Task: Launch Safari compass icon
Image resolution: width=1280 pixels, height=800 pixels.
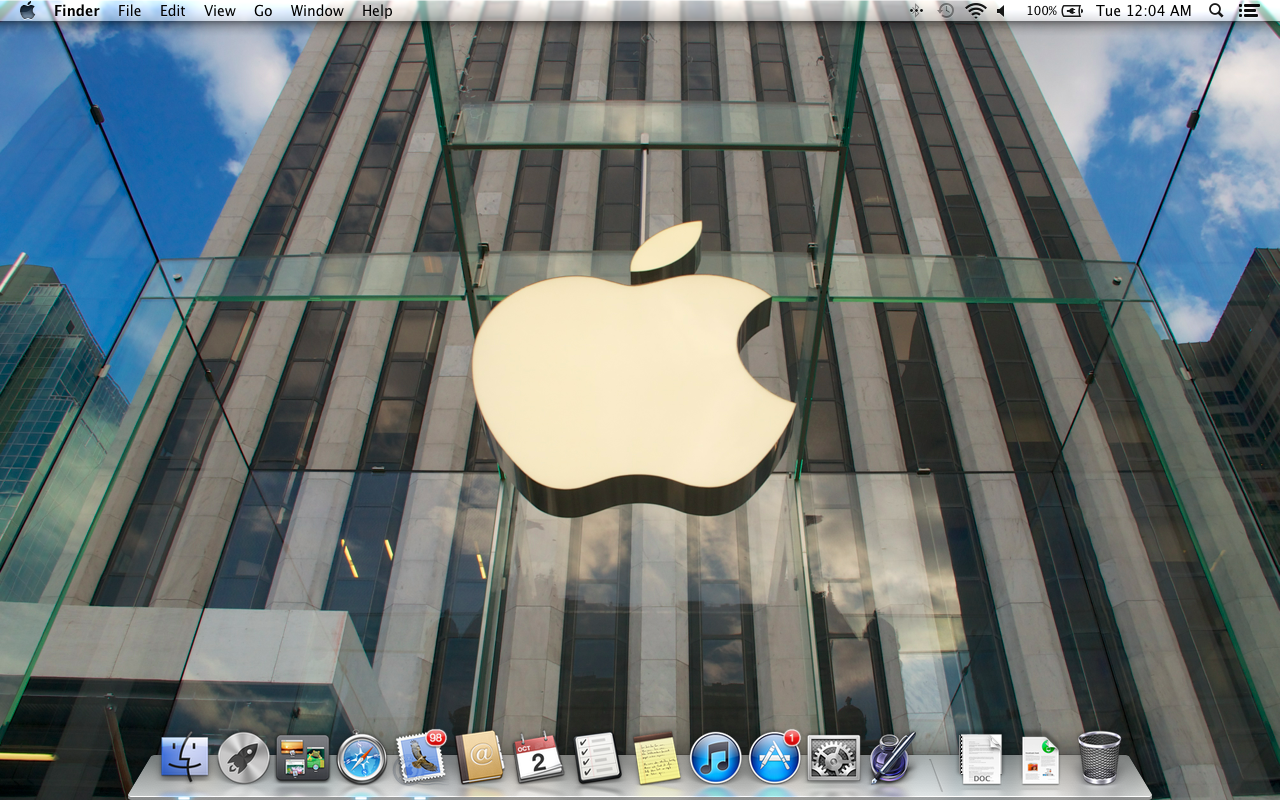Action: tap(362, 758)
